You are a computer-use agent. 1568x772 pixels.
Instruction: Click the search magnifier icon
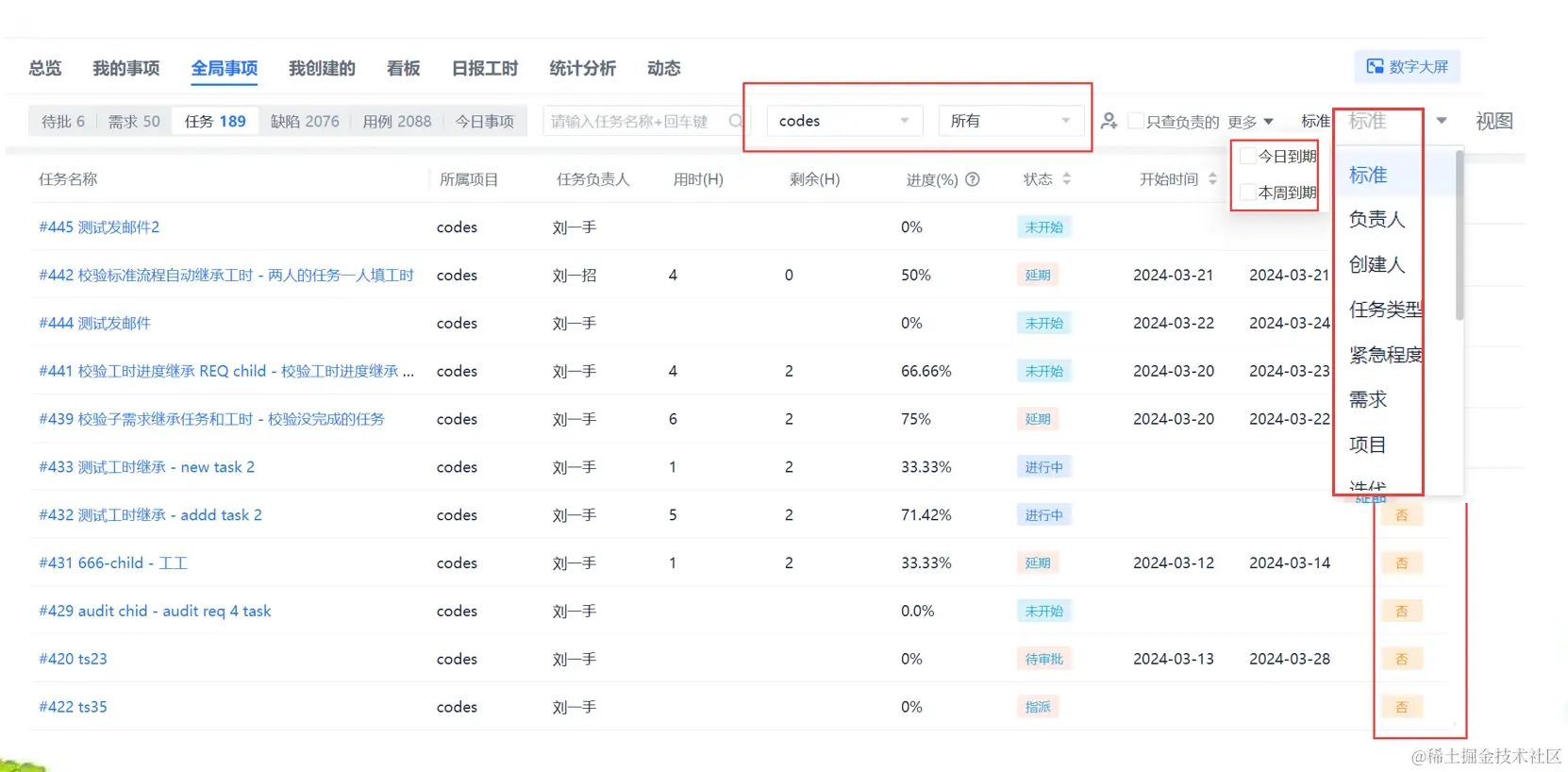tap(736, 121)
